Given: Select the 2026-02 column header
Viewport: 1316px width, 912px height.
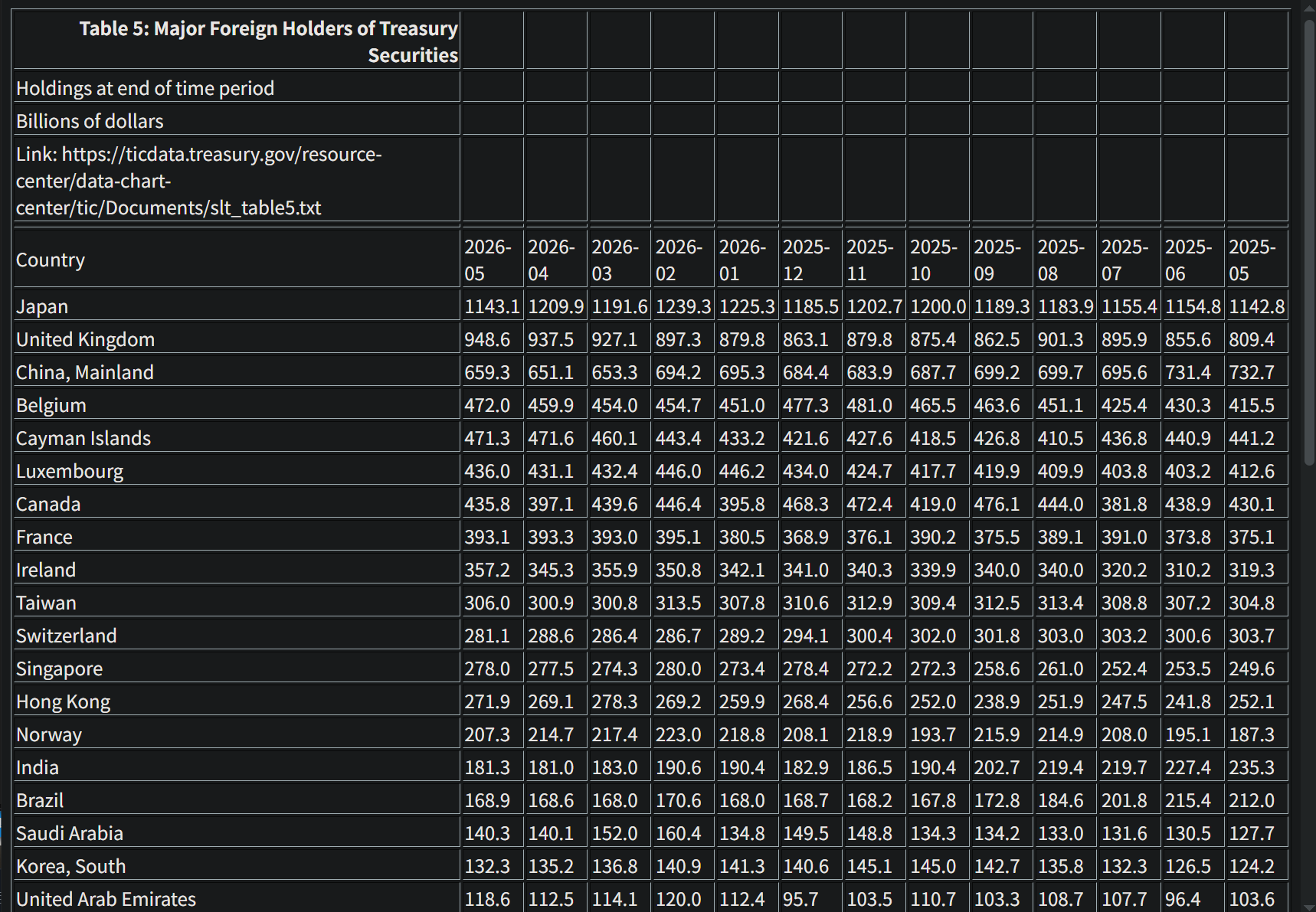Looking at the screenshot, I should click(684, 260).
